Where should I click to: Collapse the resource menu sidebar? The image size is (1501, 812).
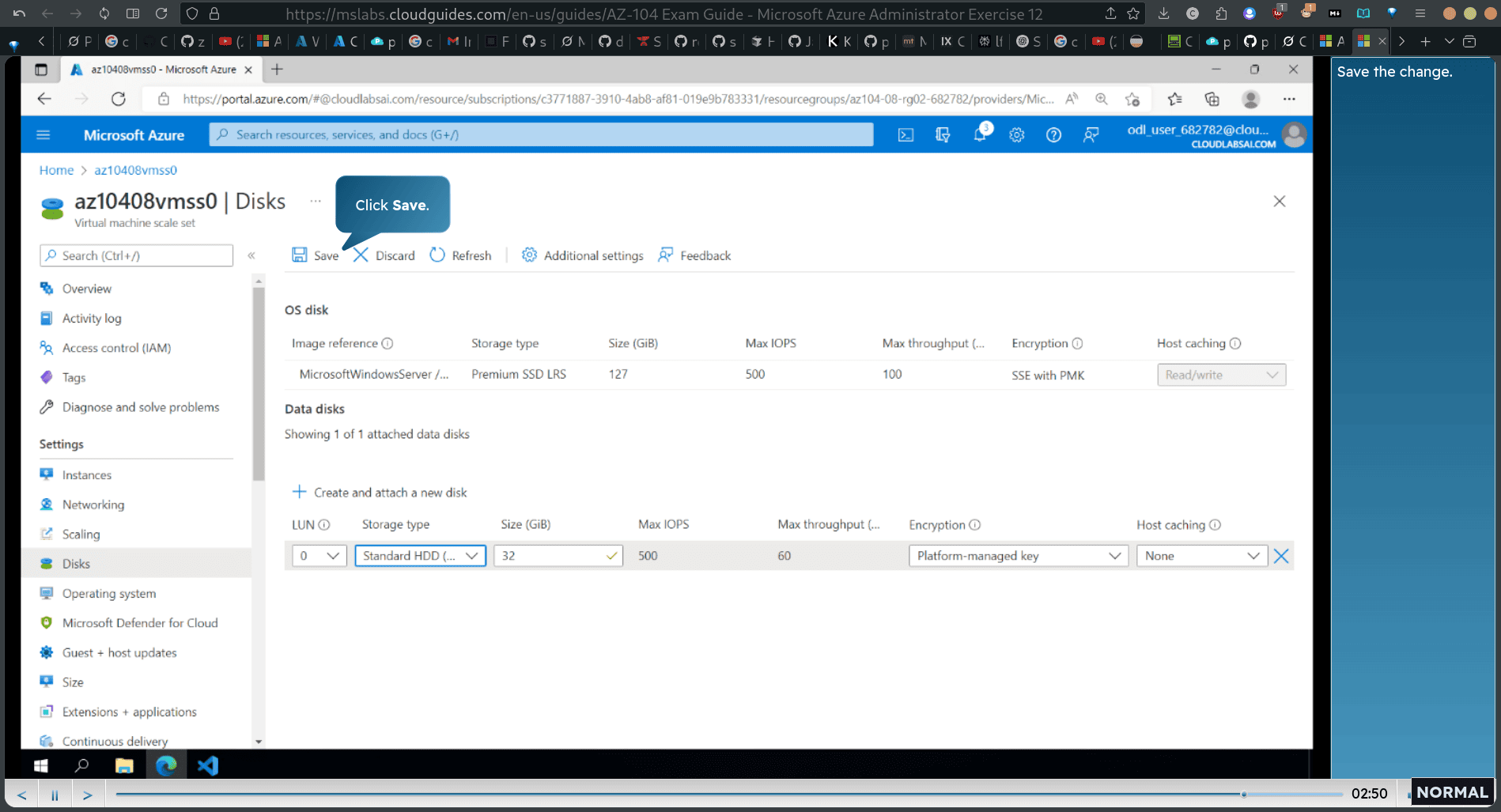pos(251,255)
